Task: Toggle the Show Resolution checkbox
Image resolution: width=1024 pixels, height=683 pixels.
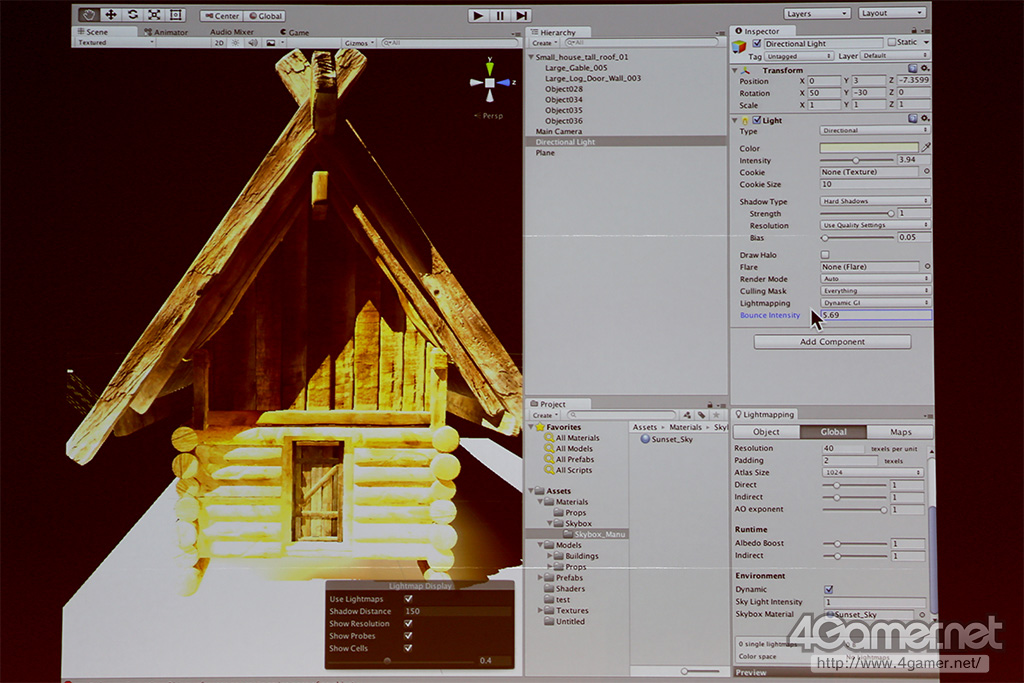Action: tap(408, 624)
